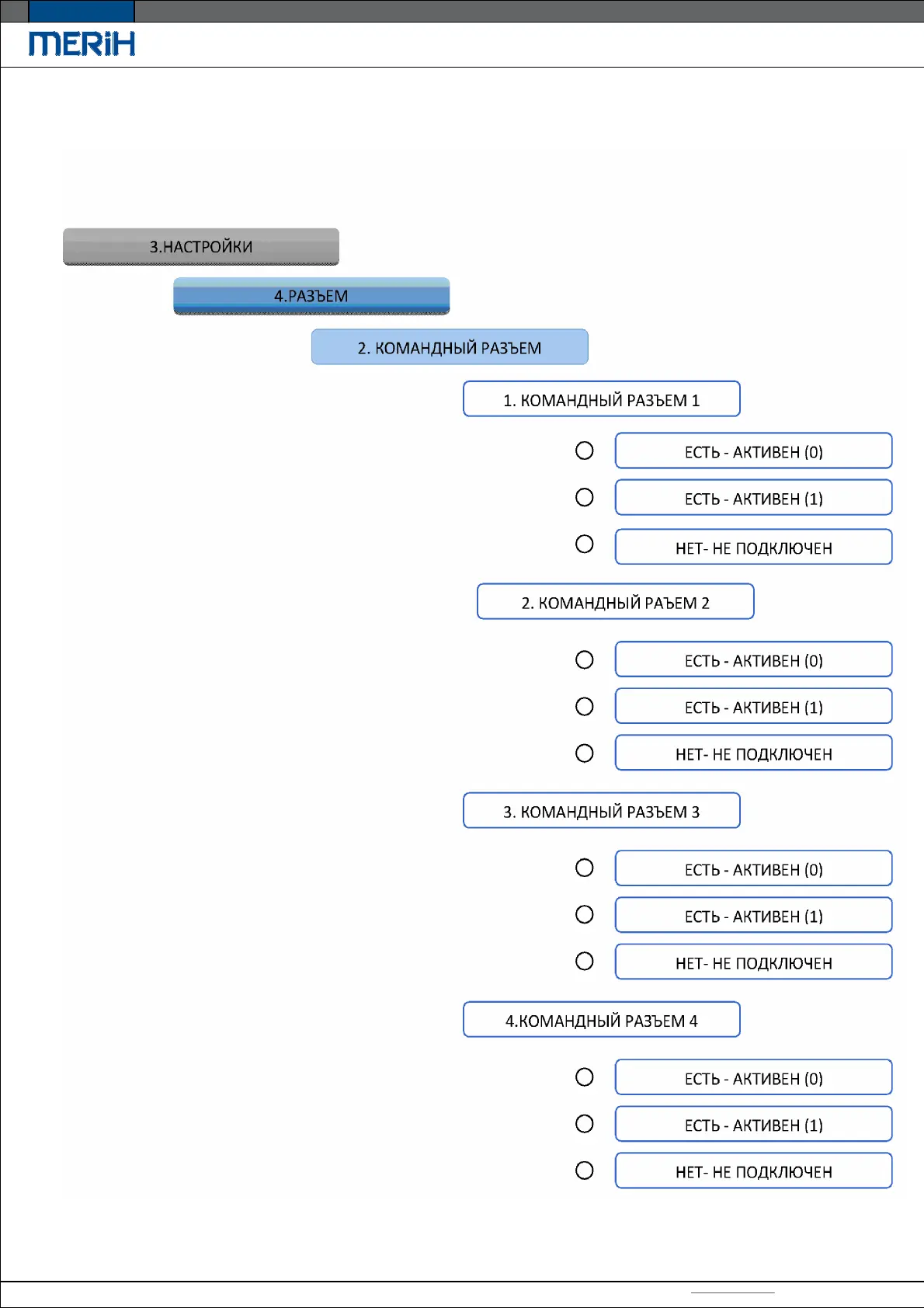The height and width of the screenshot is (1308, 924).
Task: Select the 2. КОМАНДНЫЙ РАЗЪЕМ entry
Action: (450, 347)
